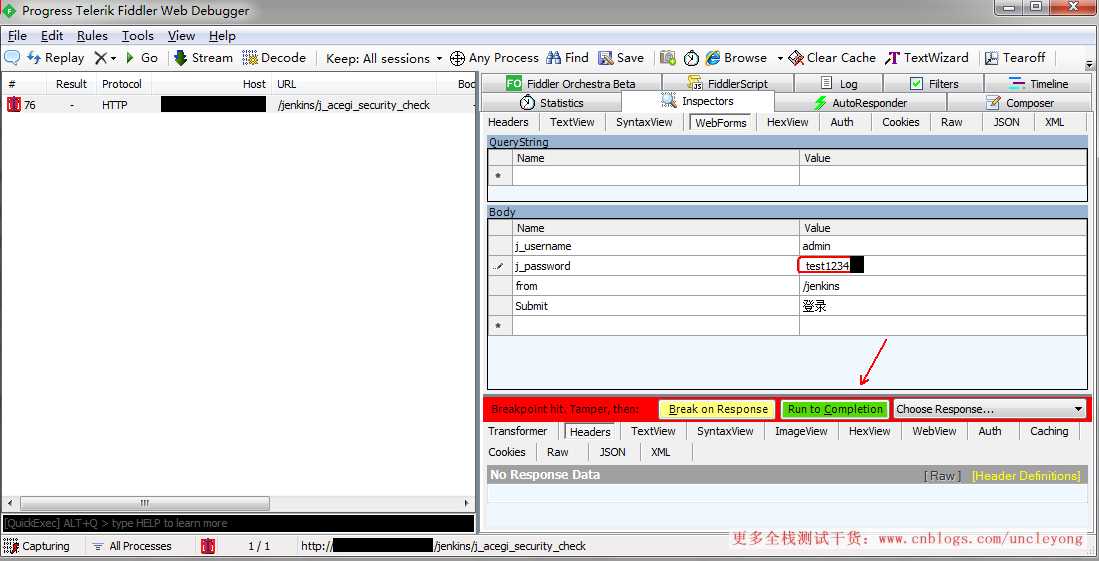1099x561 pixels.
Task: Open the Remove sessions X dropdown
Action: 105,58
